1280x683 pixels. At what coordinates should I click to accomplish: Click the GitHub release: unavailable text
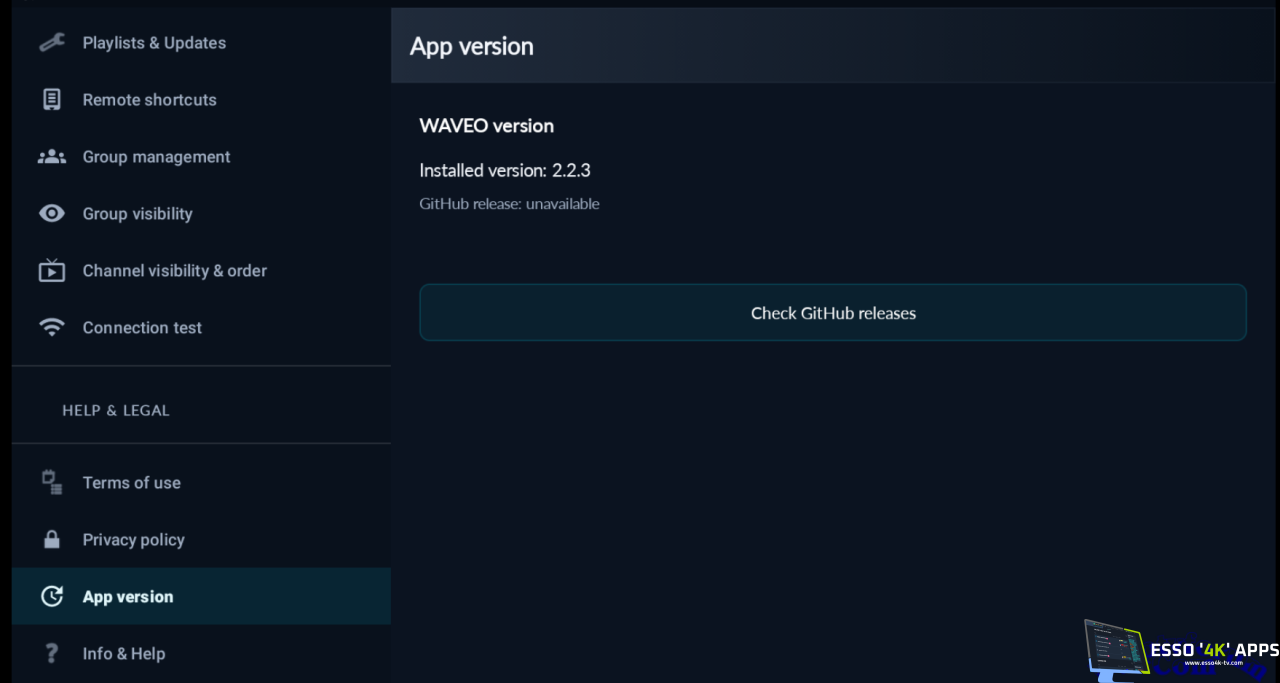point(509,204)
